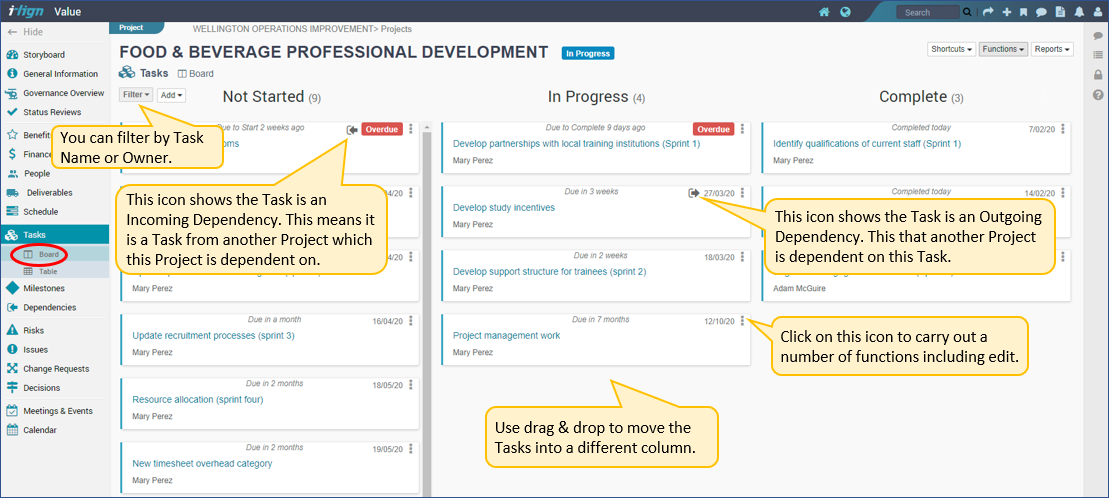Go to Risks in the sidebar
This screenshot has width=1109, height=498.
click(33, 330)
